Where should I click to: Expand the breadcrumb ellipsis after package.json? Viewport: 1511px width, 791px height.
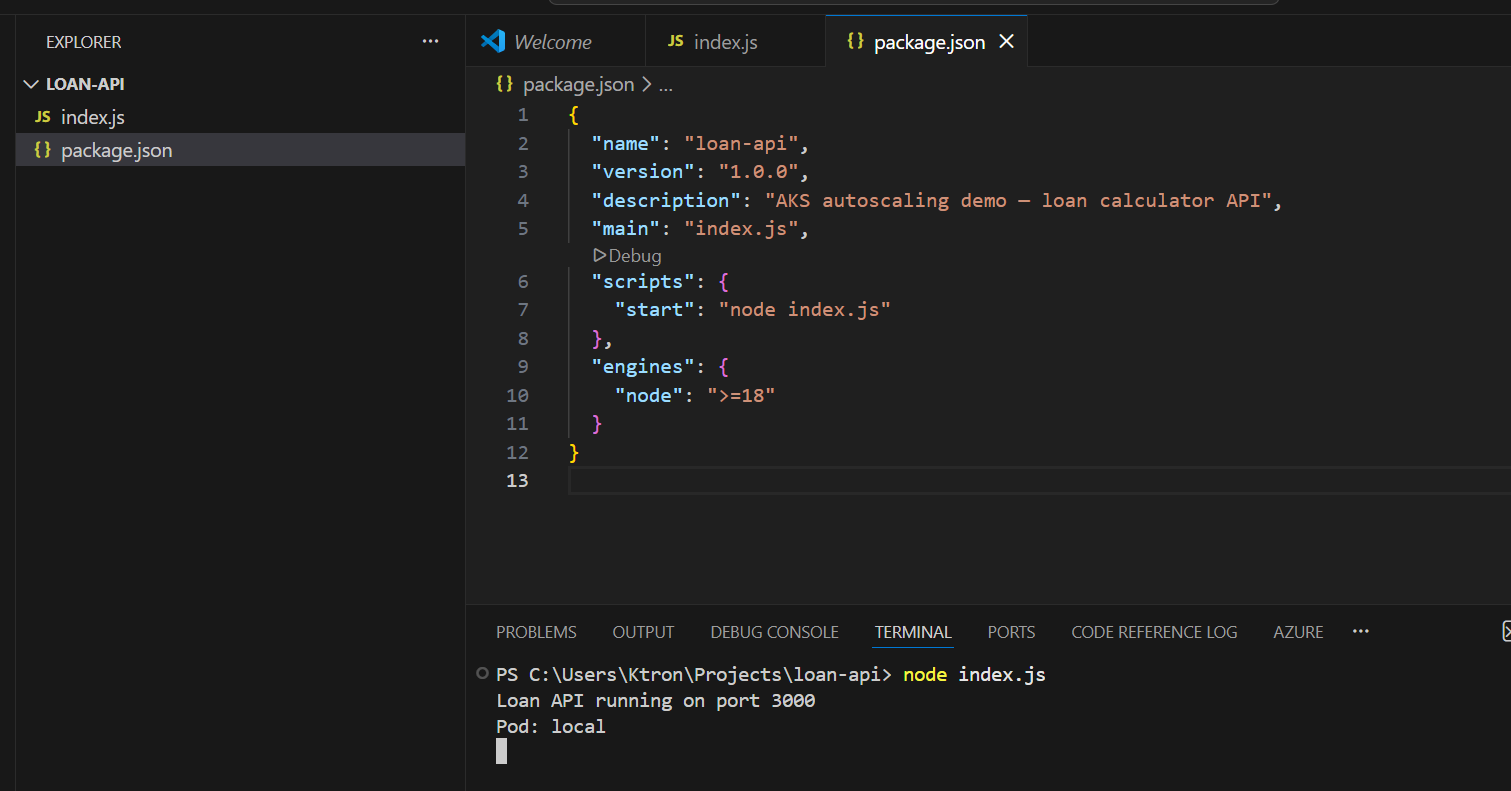(665, 85)
